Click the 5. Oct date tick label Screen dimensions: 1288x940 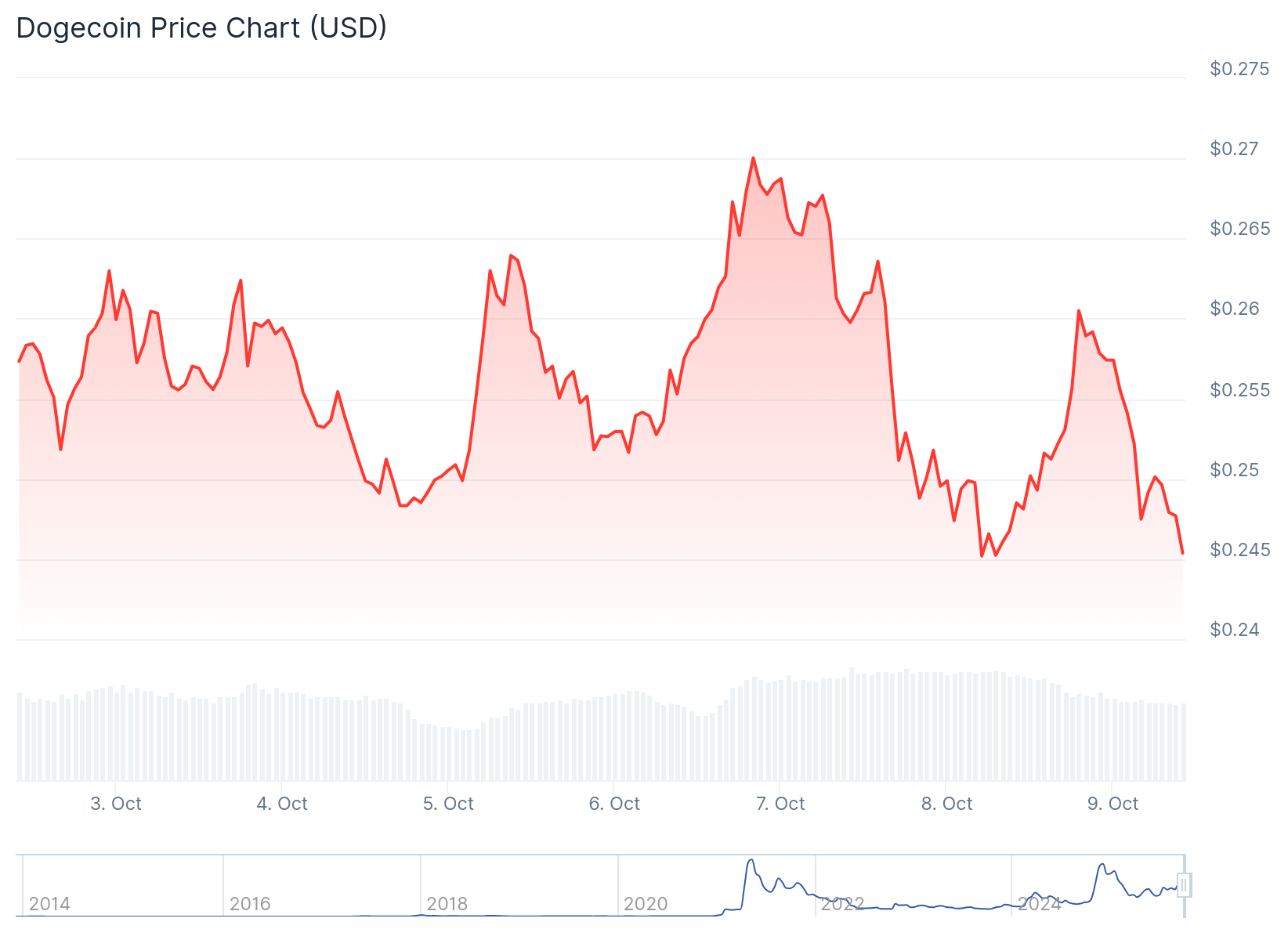(448, 804)
